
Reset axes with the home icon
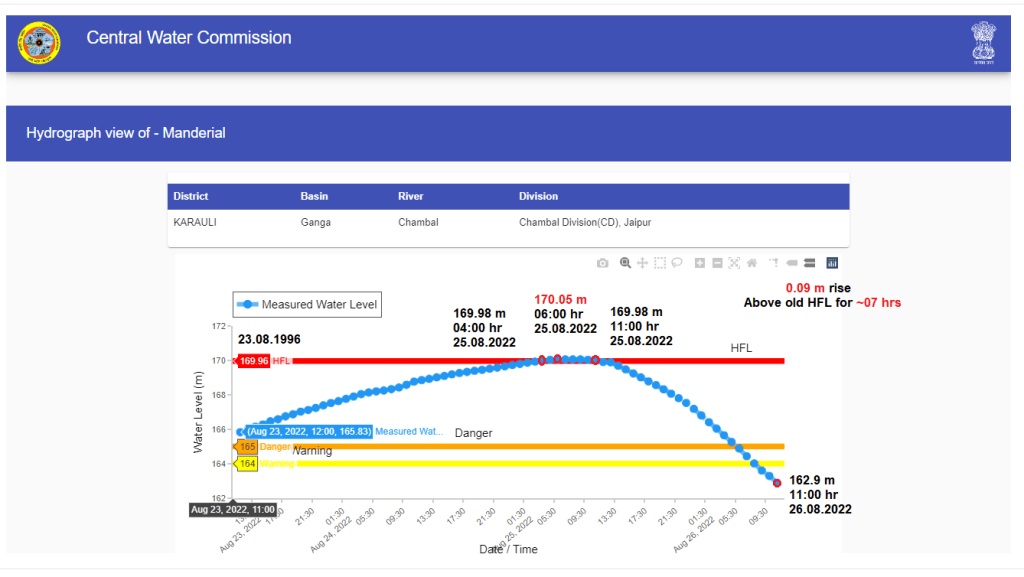pos(752,263)
